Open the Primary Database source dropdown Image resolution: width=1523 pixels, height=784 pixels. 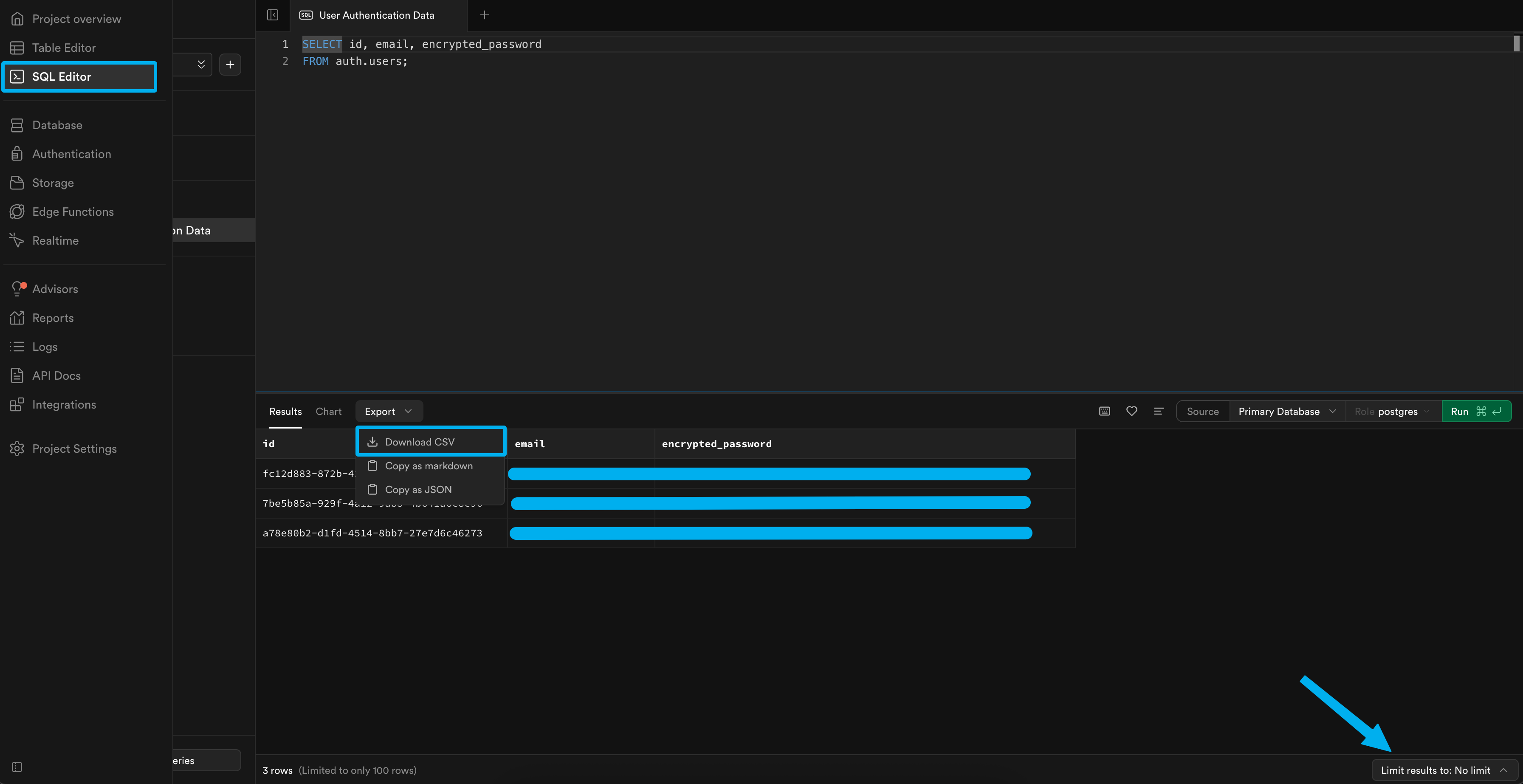tap(1287, 412)
